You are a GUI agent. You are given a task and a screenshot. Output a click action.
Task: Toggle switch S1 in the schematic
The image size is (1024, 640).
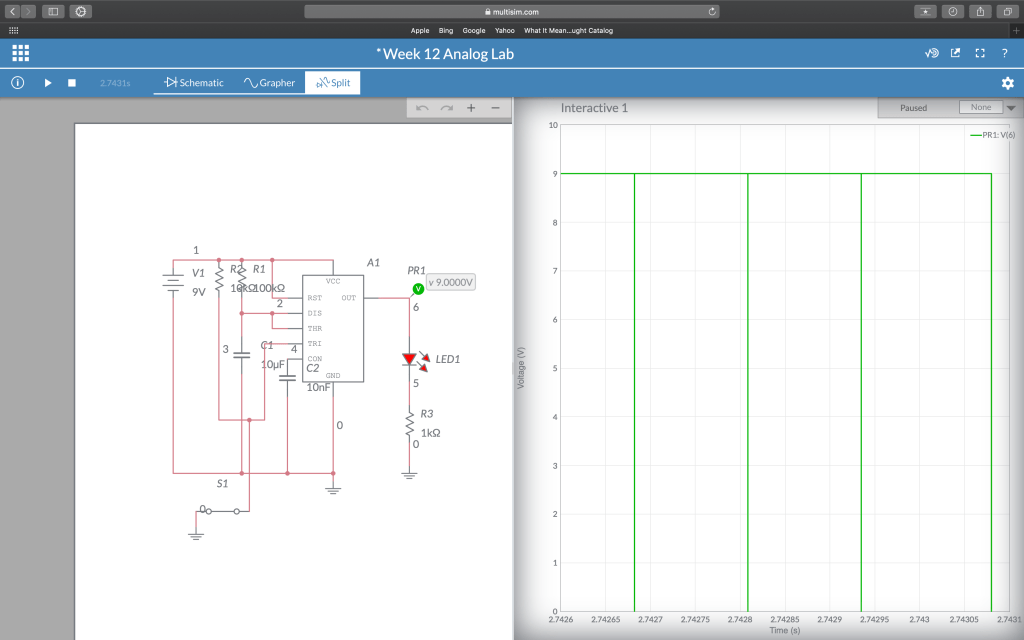220,511
